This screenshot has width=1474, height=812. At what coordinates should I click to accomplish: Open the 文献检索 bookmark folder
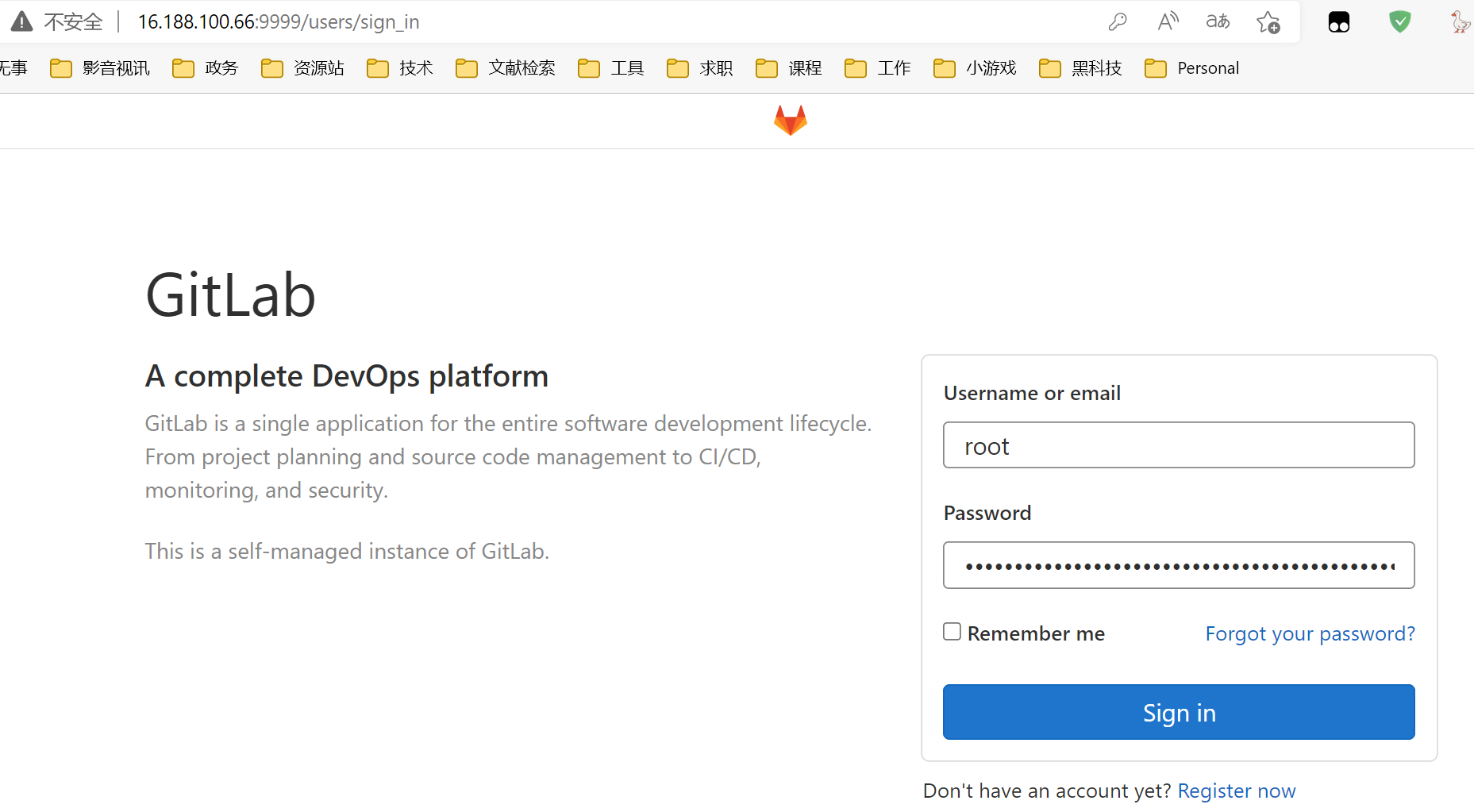(506, 68)
